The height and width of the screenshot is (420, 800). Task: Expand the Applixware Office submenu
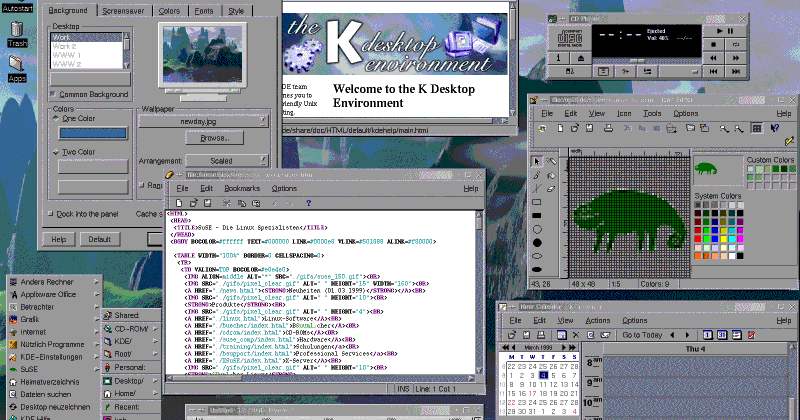click(x=54, y=294)
